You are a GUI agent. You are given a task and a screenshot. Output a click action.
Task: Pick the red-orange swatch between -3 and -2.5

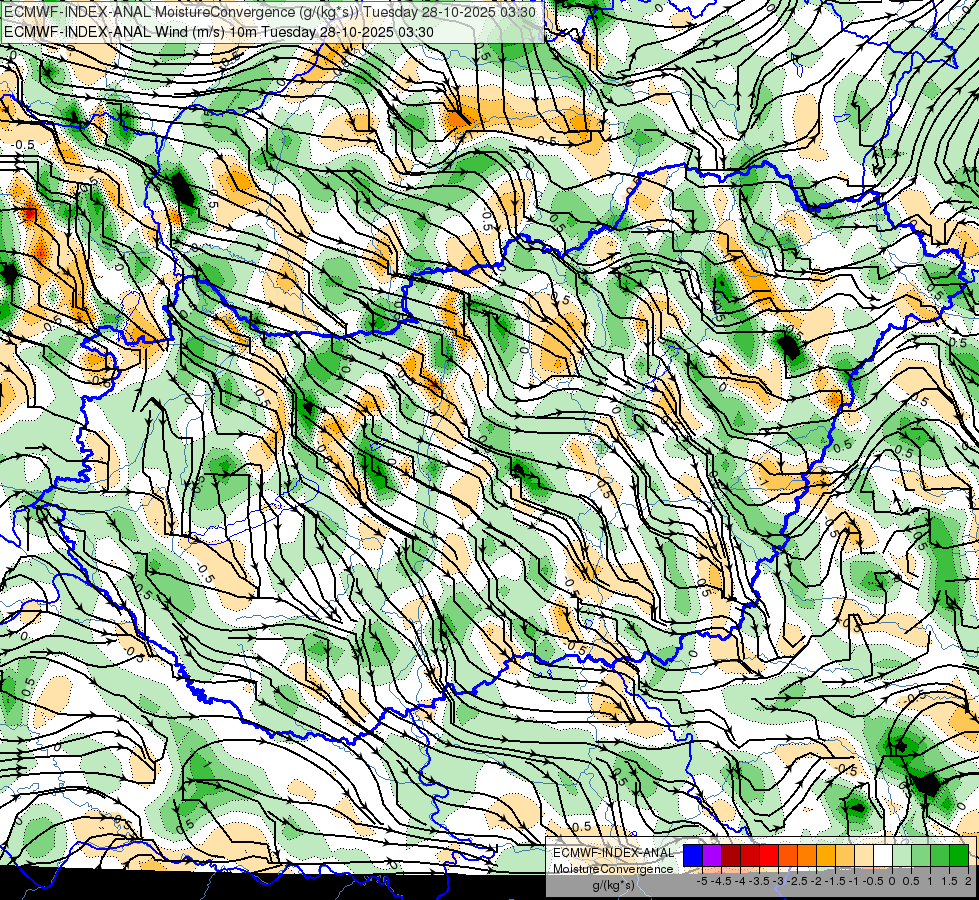(788, 856)
